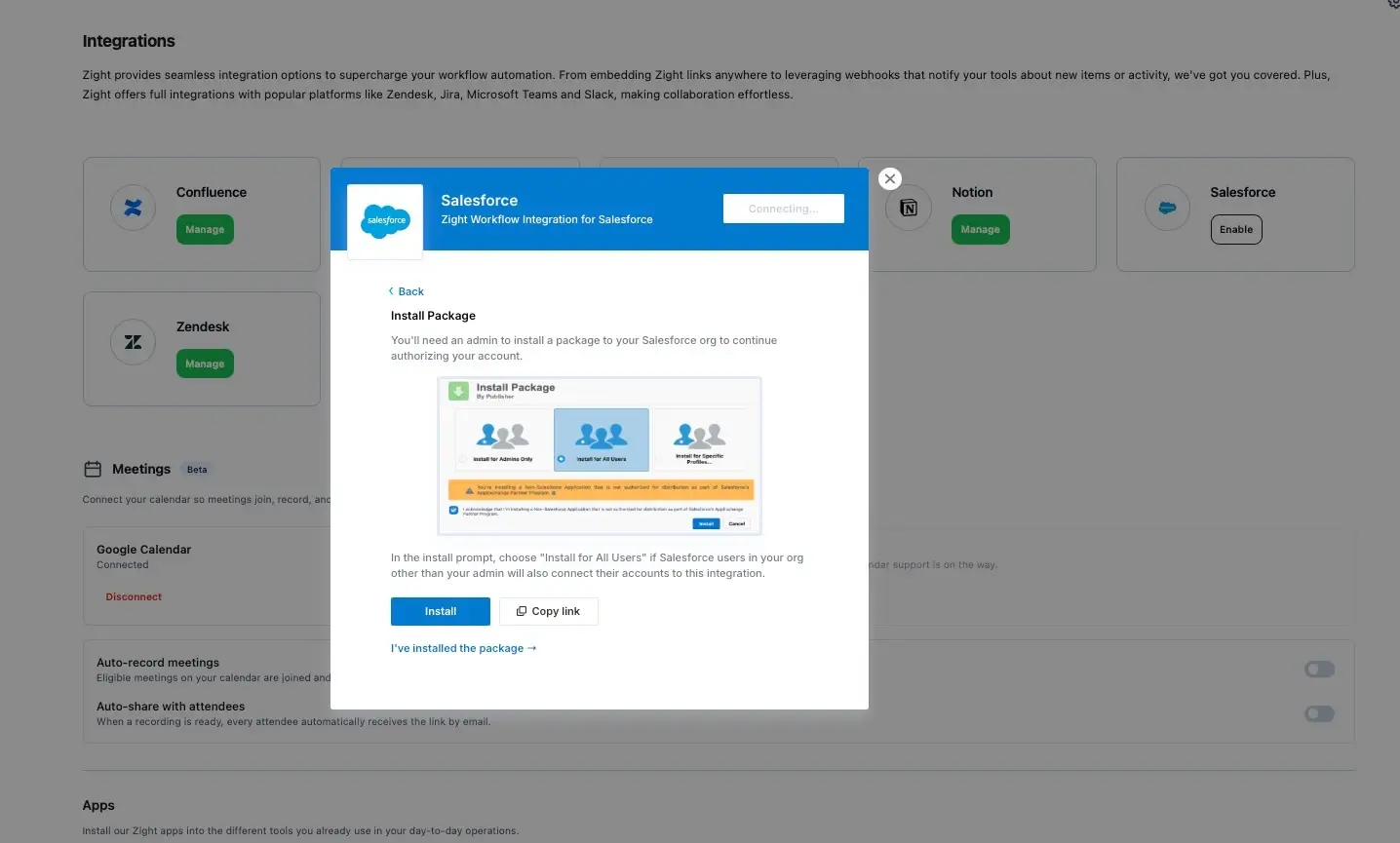Close the Salesforce dialog with the X icon

pos(889,178)
